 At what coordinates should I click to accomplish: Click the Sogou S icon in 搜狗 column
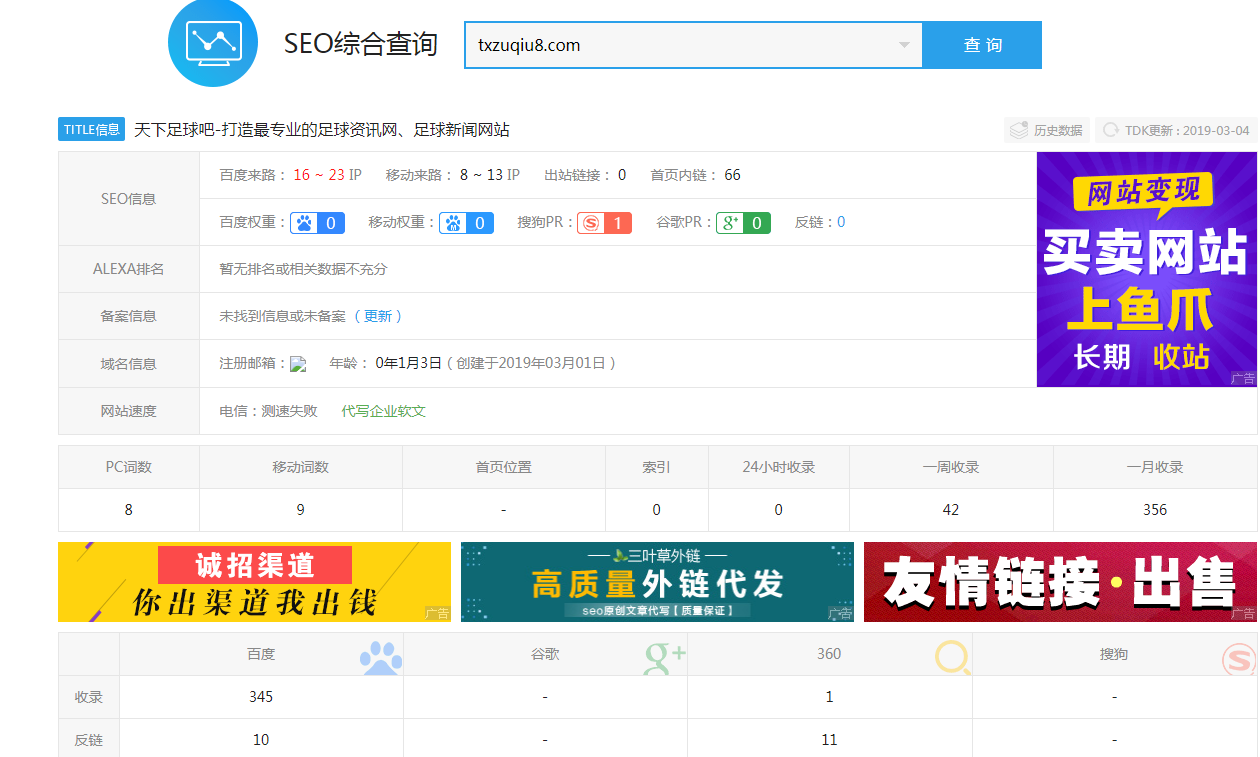click(1239, 658)
